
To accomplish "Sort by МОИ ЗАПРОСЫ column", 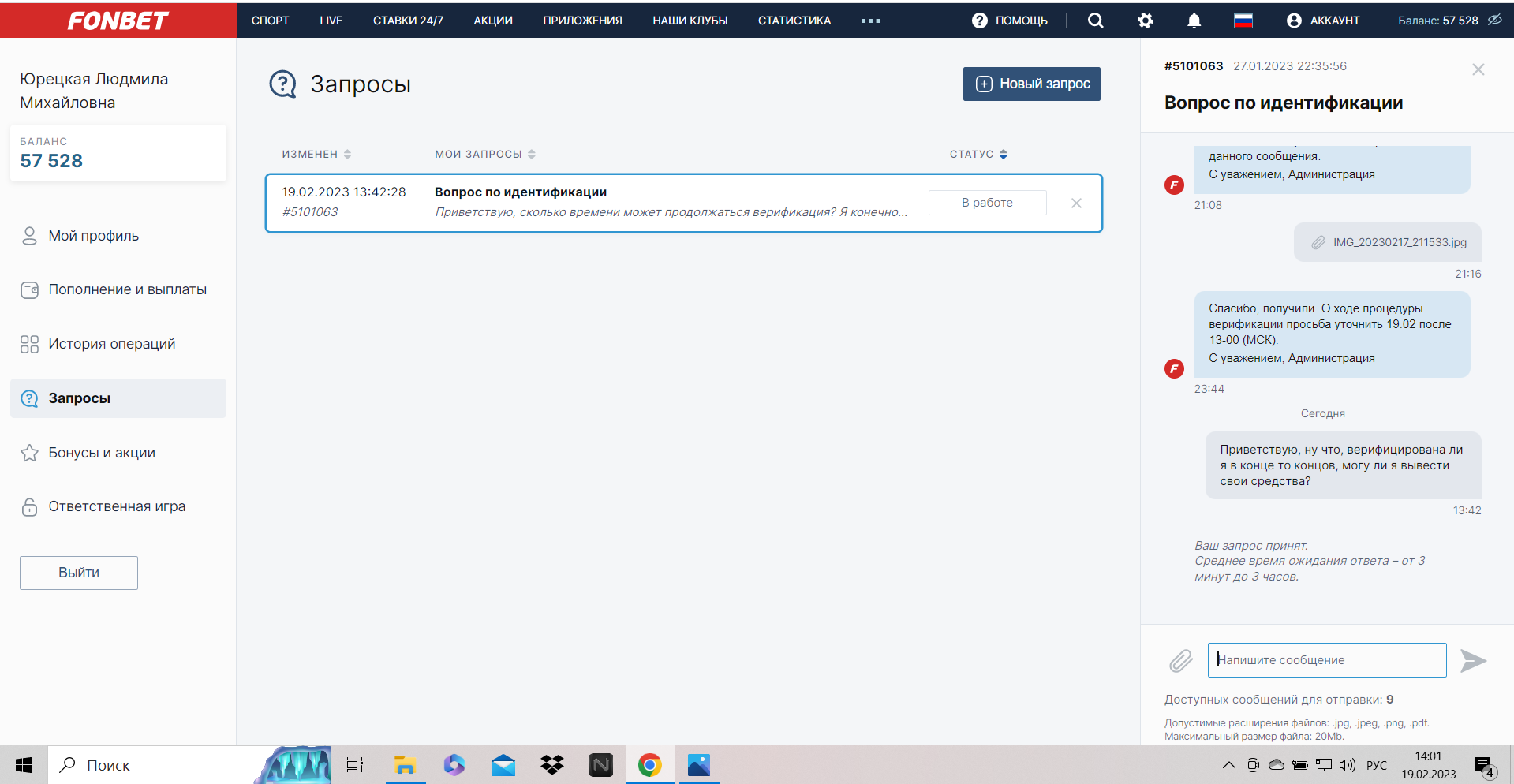I will [x=484, y=154].
